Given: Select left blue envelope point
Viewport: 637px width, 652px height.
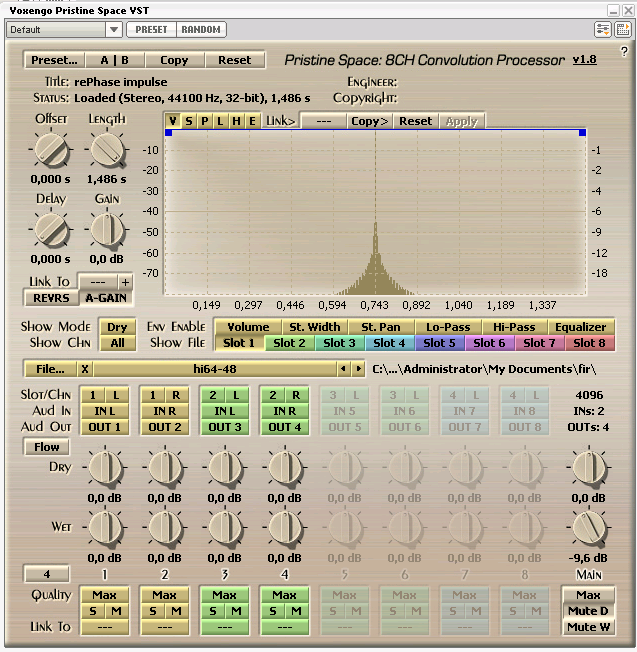Looking at the screenshot, I should 168,133.
